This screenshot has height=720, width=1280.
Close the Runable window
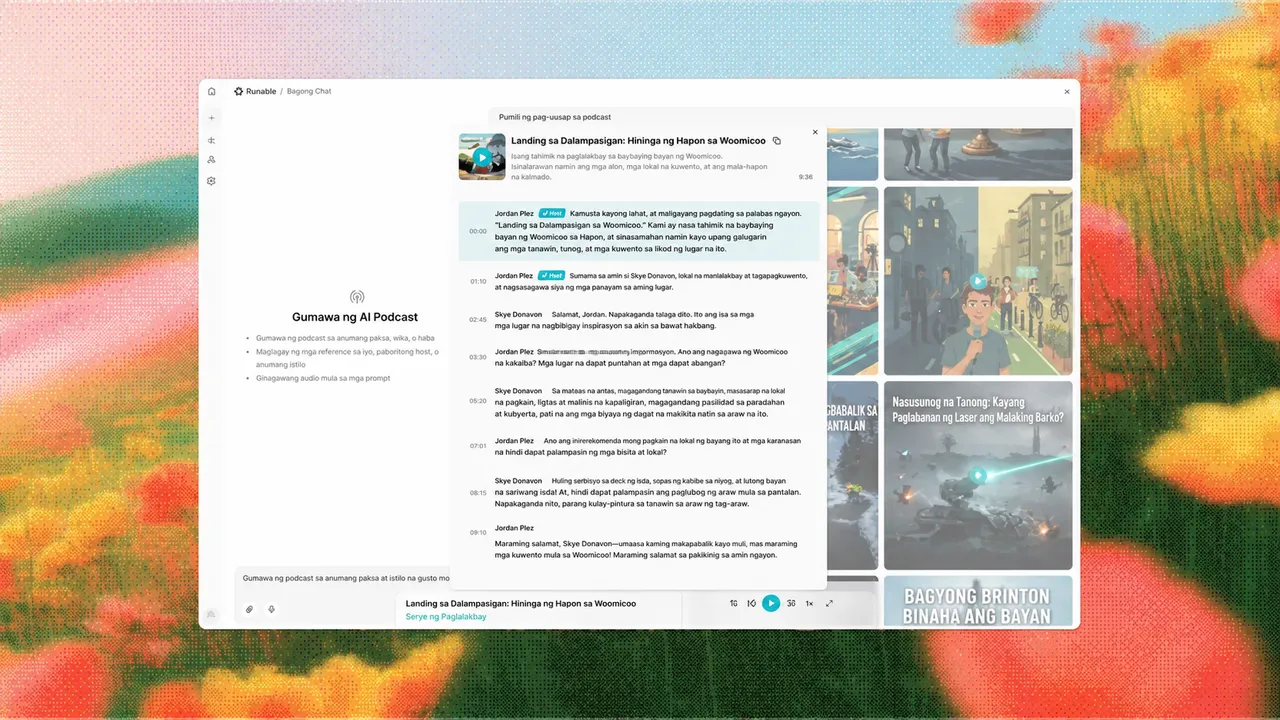tap(1067, 91)
